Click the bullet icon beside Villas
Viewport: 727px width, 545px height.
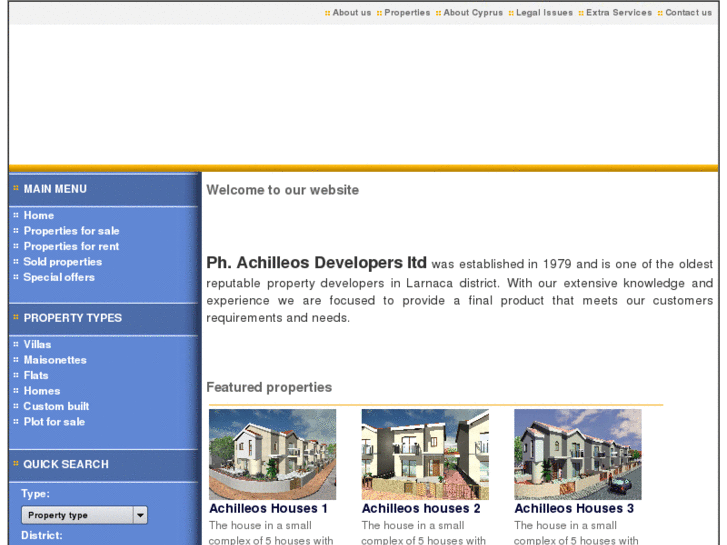(16, 344)
